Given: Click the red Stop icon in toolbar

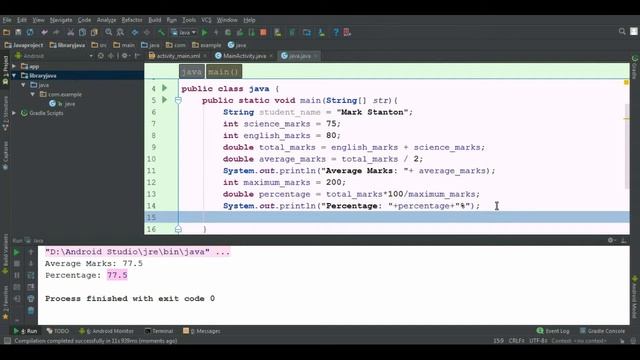Looking at the screenshot, I should [x=263, y=32].
